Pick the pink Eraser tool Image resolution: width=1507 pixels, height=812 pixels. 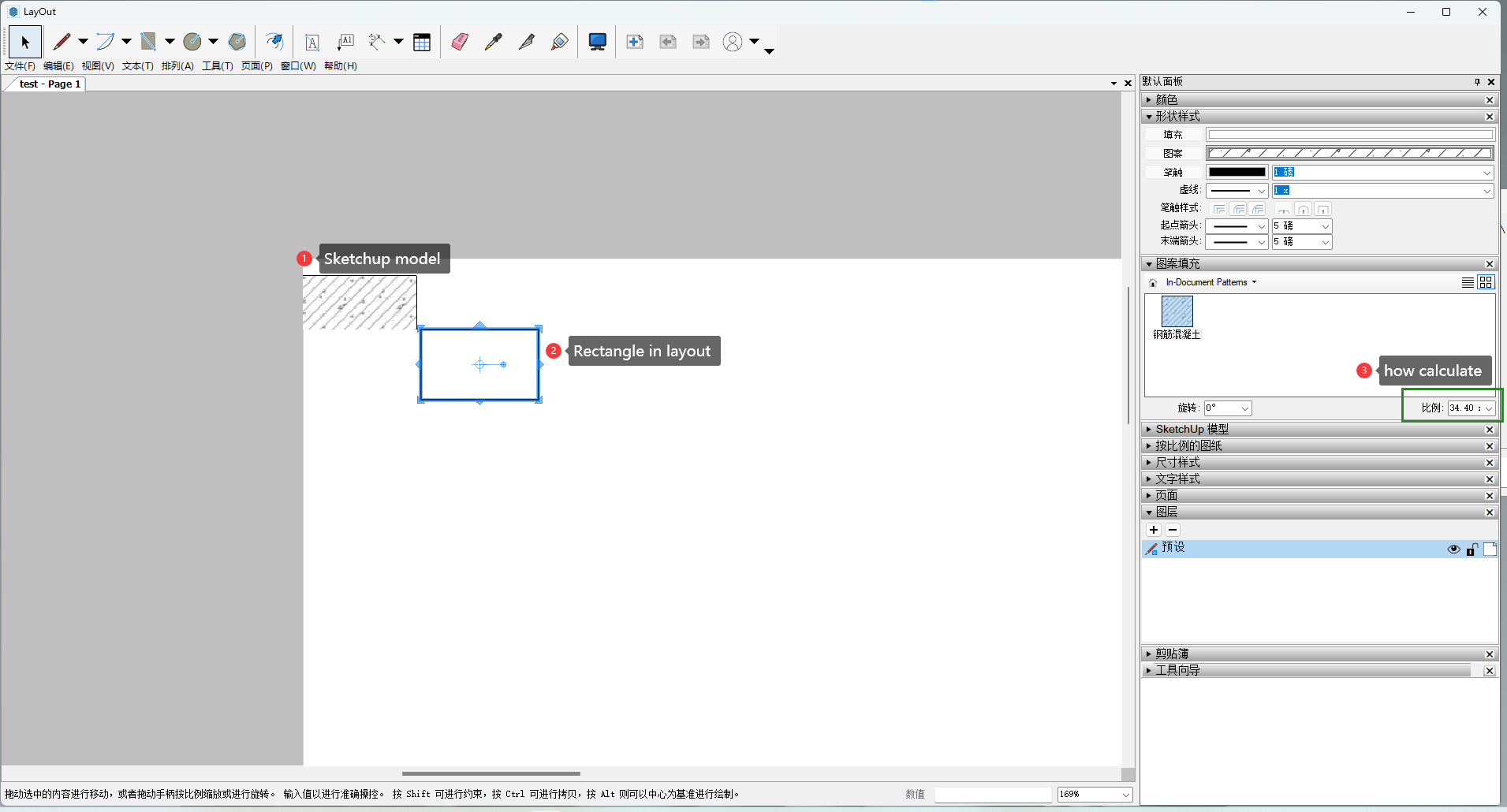pos(460,42)
